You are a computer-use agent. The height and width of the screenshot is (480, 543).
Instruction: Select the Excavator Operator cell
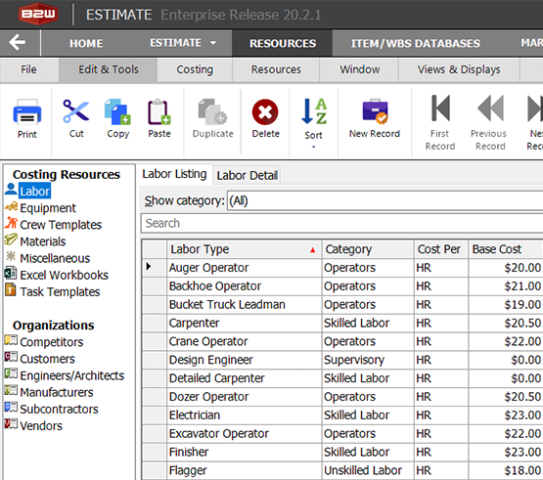pos(244,434)
